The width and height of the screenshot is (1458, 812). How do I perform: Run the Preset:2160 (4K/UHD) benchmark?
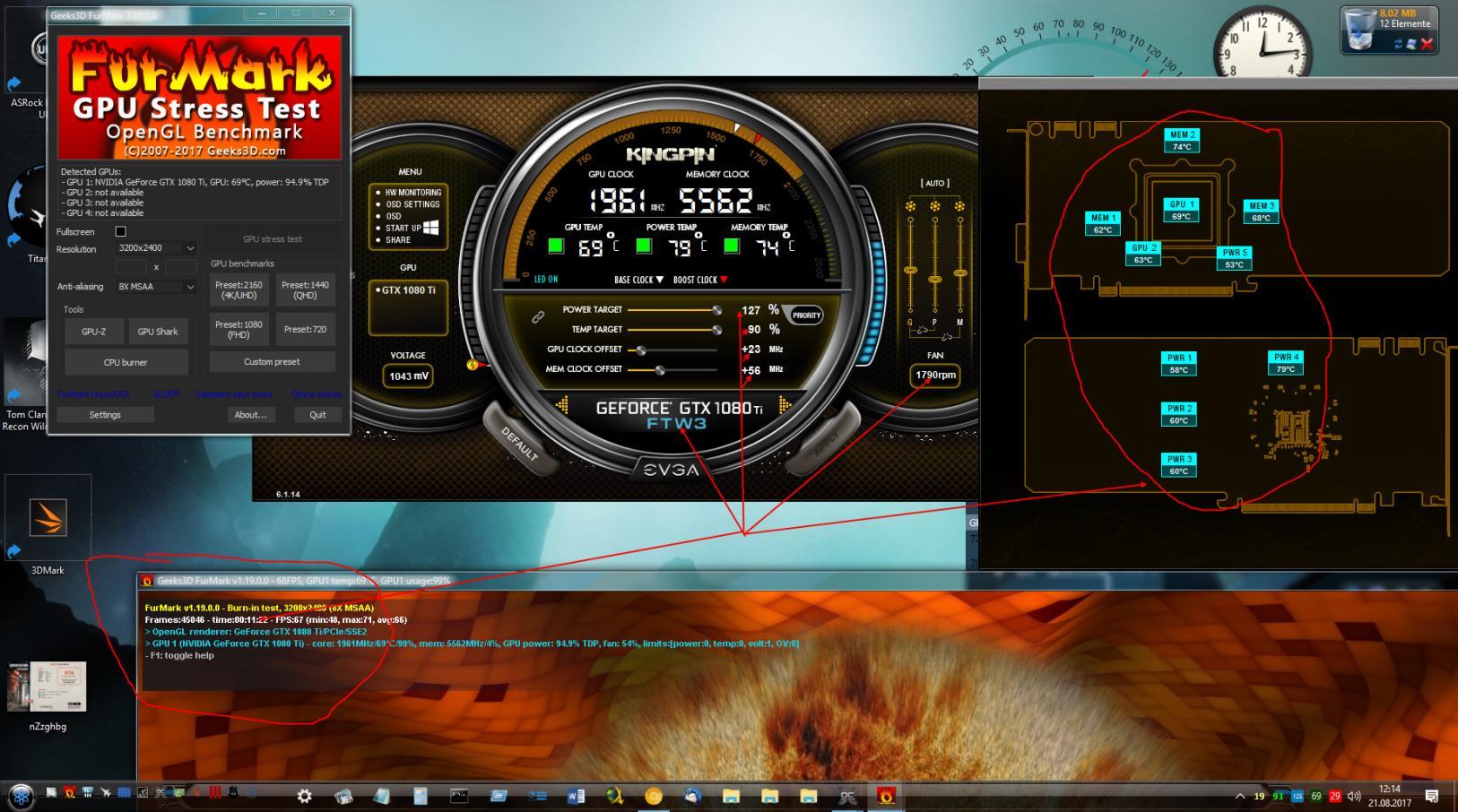pos(239,290)
